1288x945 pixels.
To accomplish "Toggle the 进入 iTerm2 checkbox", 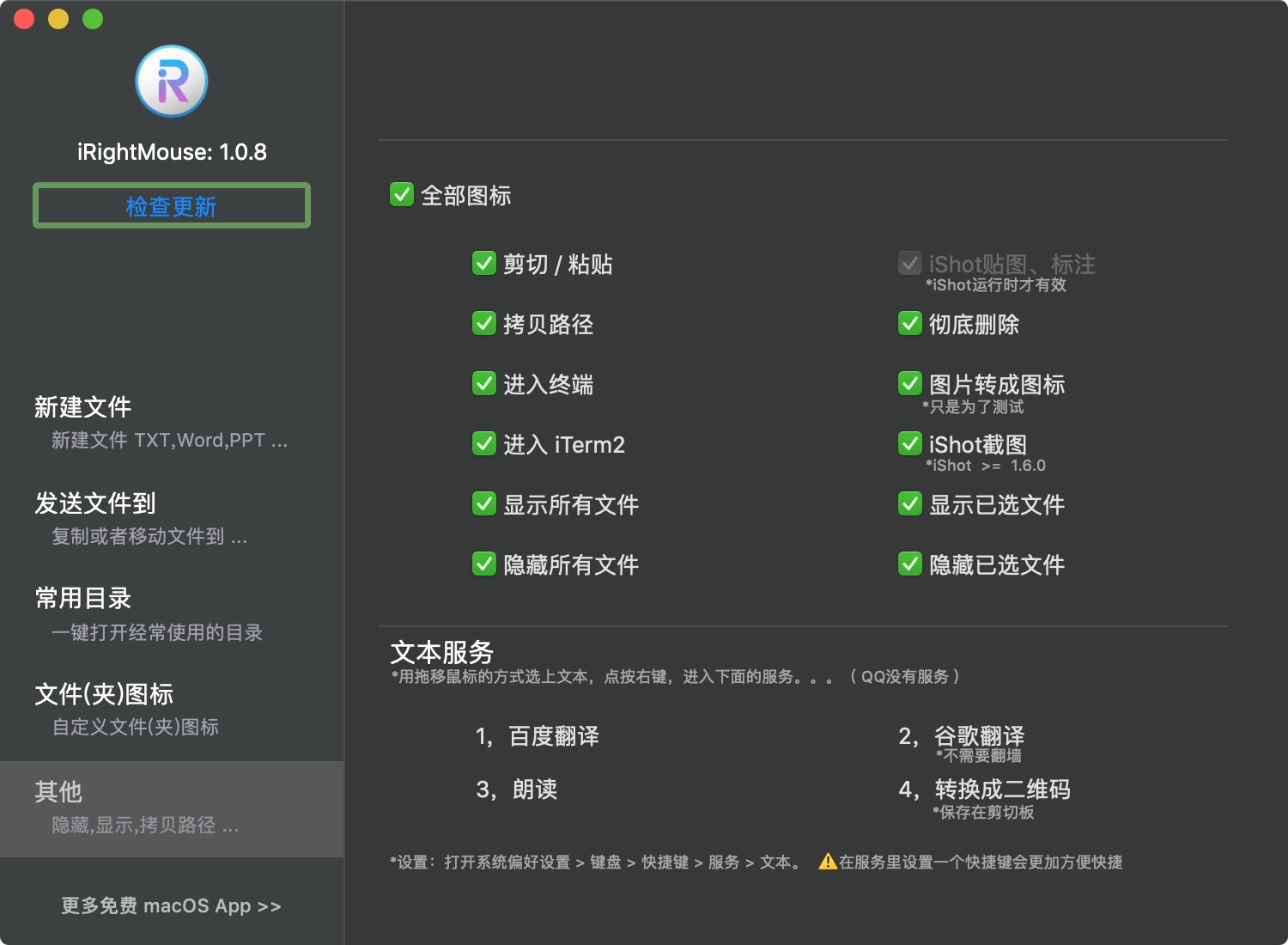I will pos(484,443).
